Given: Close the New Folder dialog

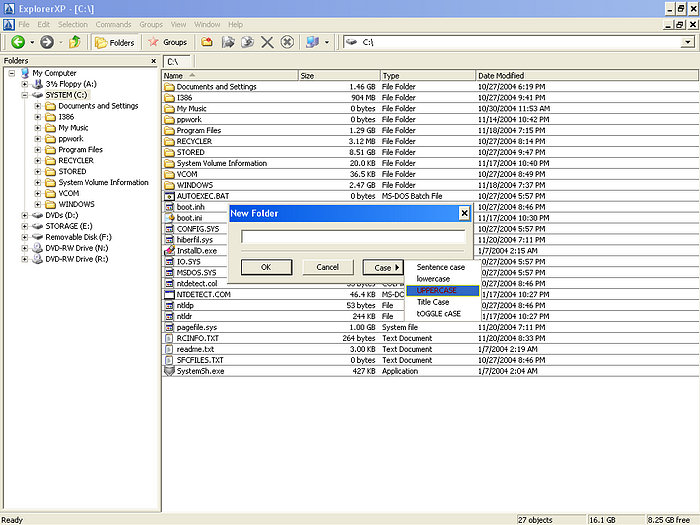Looking at the screenshot, I should coord(464,213).
